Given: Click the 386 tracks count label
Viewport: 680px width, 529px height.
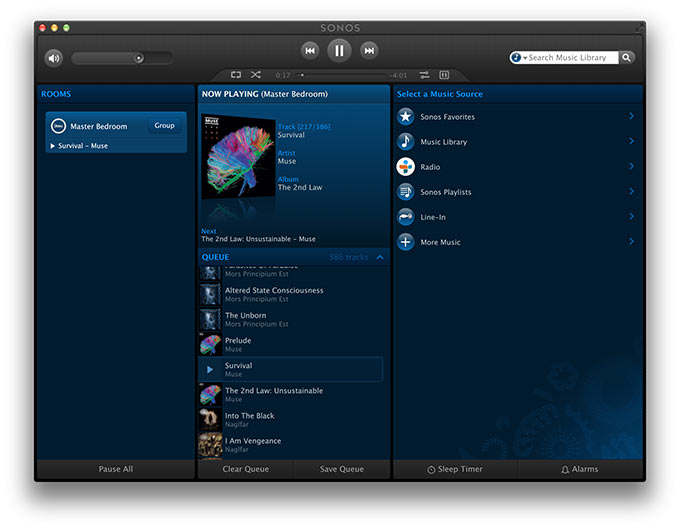Looking at the screenshot, I should pyautogui.click(x=348, y=257).
